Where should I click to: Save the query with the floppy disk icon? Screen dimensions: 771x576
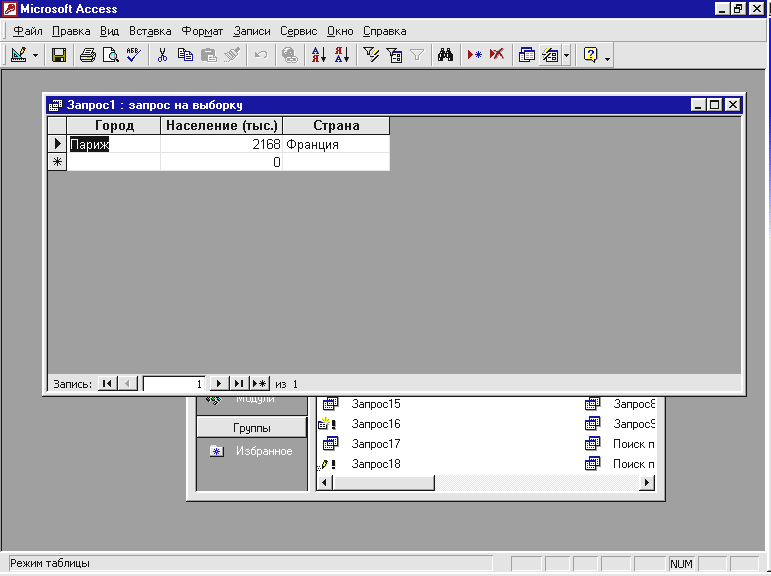(59, 55)
